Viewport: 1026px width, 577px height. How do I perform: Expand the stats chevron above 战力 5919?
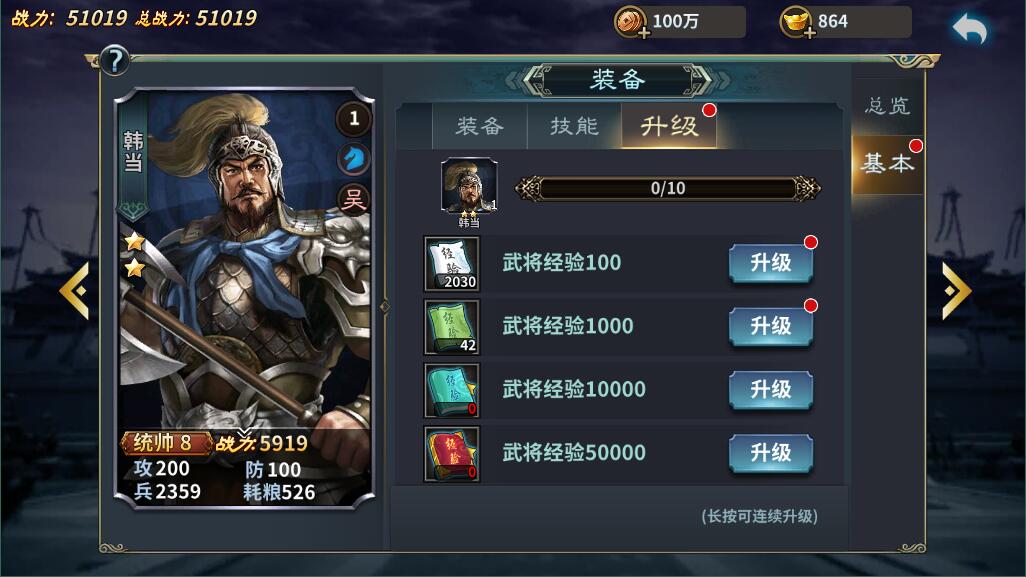click(243, 432)
